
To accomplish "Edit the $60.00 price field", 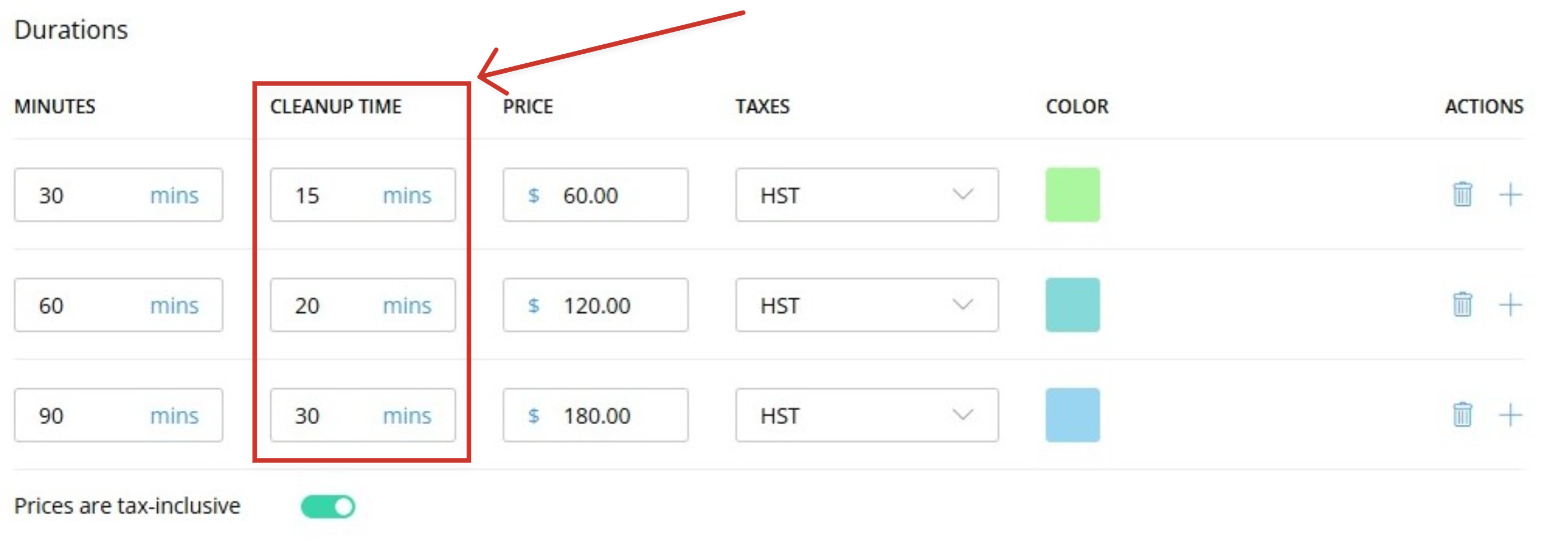I will point(595,195).
